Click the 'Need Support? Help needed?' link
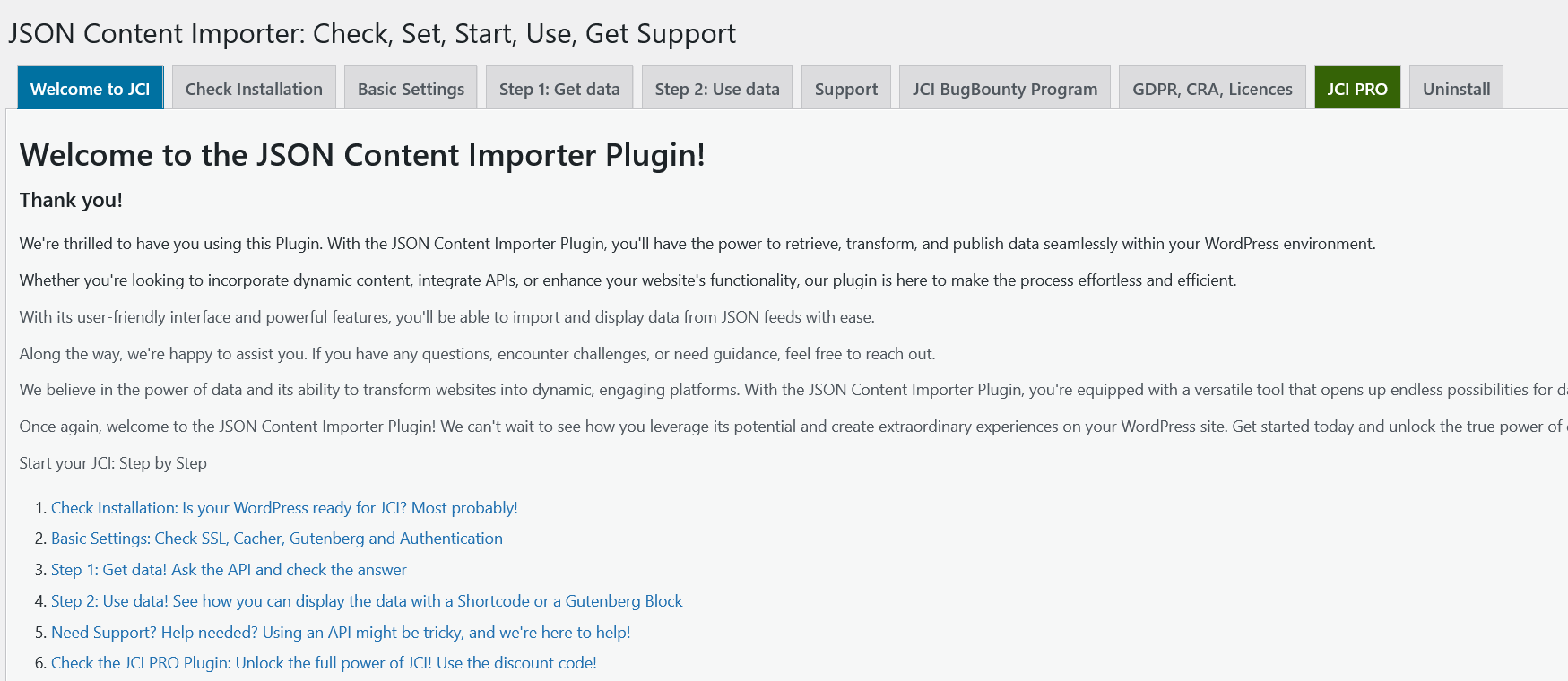 341,633
